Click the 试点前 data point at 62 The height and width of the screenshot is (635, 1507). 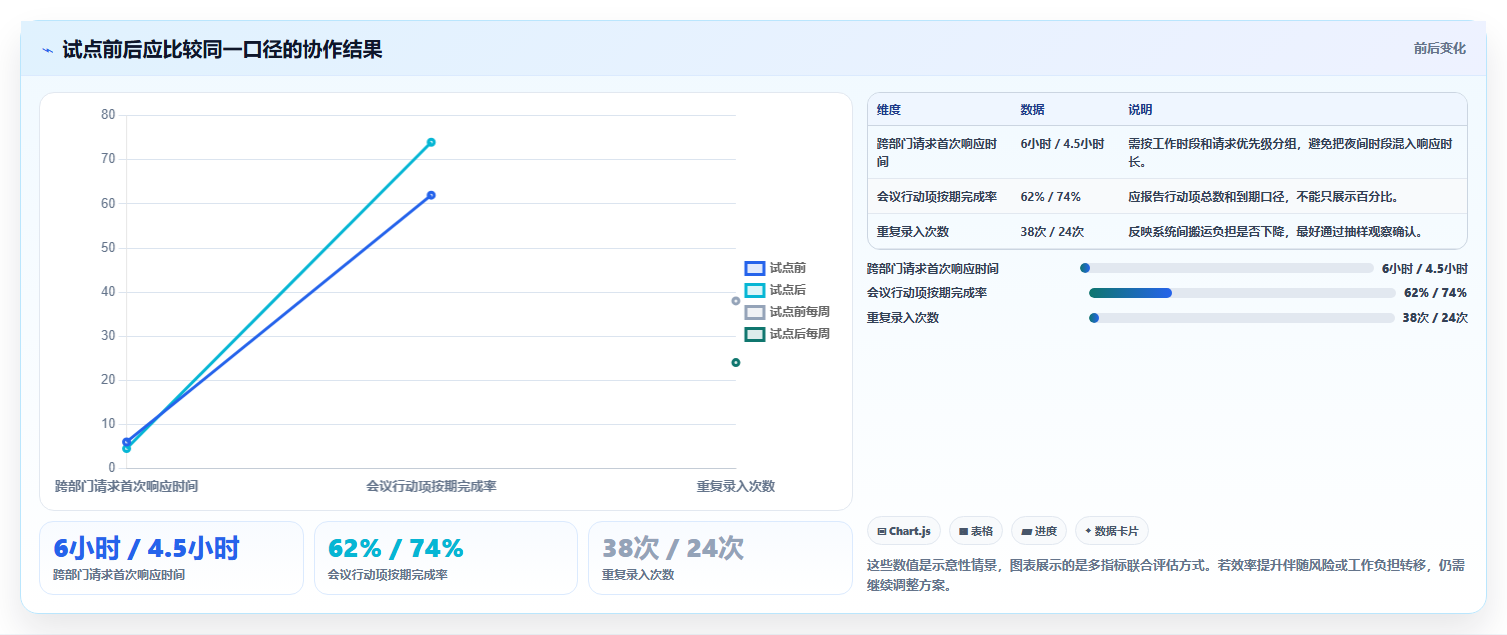(x=431, y=195)
